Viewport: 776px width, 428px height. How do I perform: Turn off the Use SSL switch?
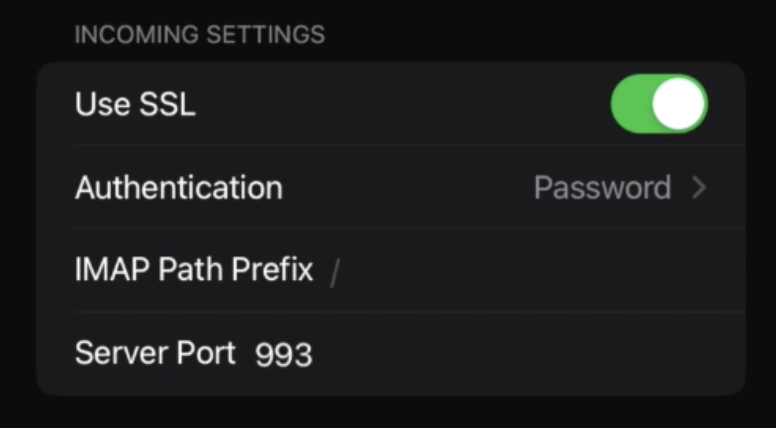pyautogui.click(x=659, y=104)
